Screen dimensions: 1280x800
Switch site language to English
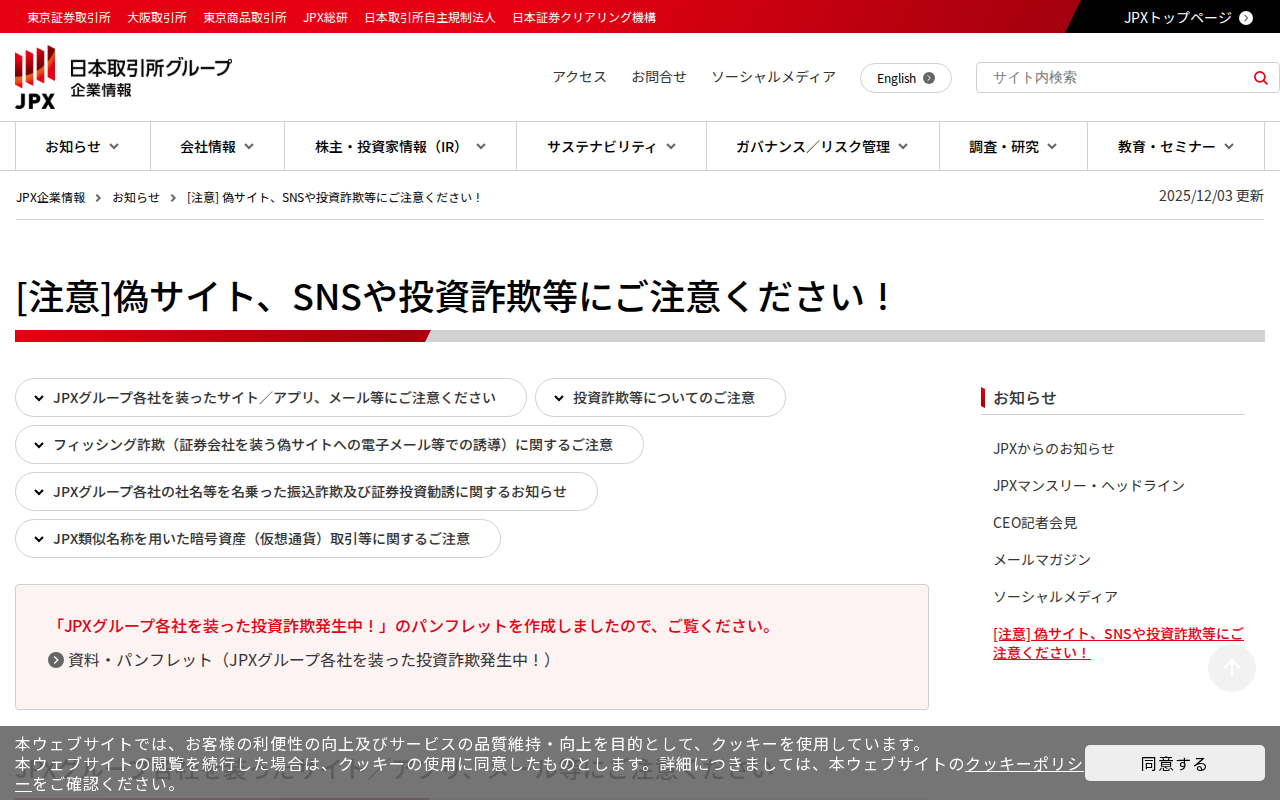click(x=906, y=78)
